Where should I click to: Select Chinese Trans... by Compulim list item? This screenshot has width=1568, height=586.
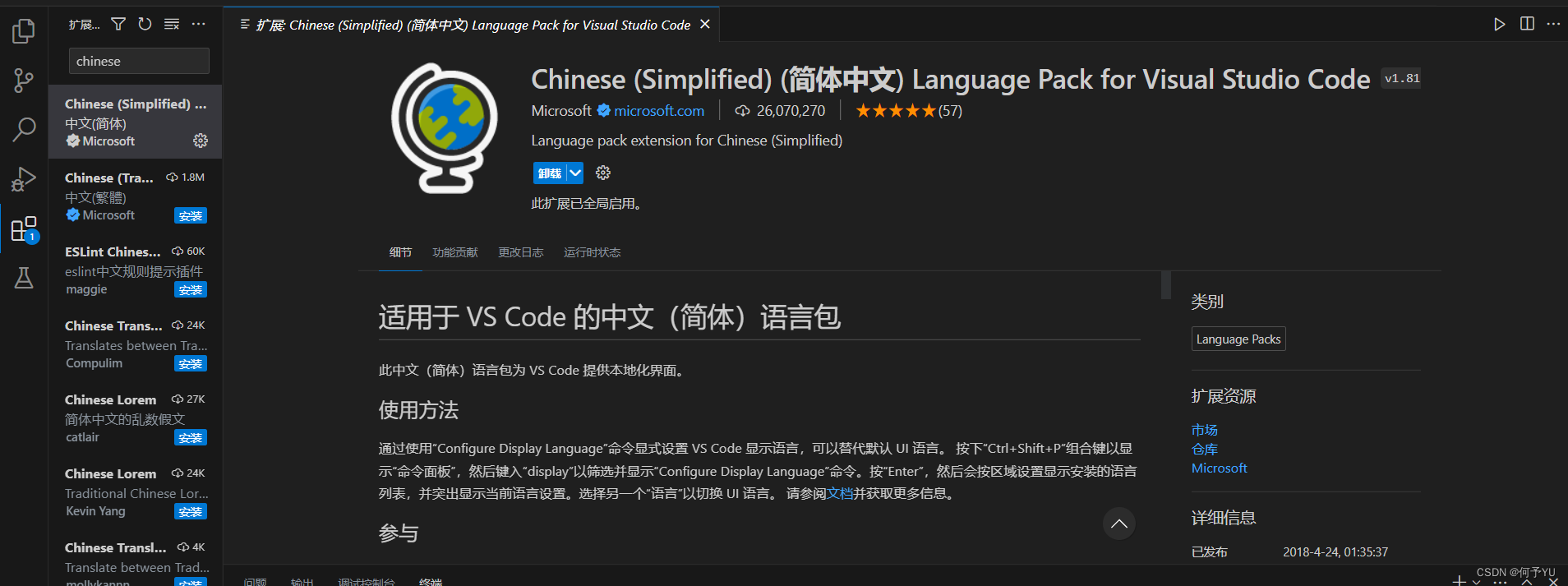(x=136, y=344)
